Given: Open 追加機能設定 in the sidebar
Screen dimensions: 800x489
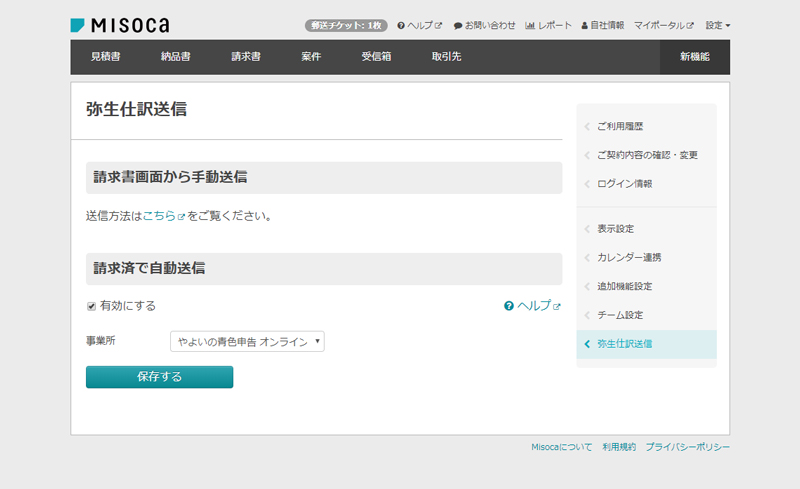Looking at the screenshot, I should tap(646, 286).
